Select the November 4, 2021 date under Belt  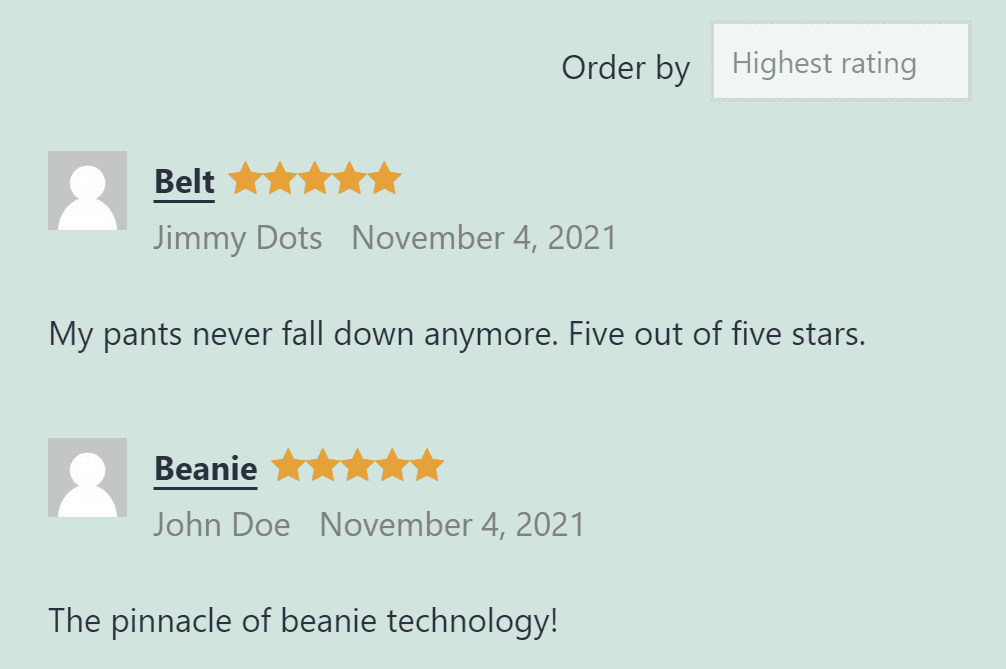pyautogui.click(x=484, y=238)
